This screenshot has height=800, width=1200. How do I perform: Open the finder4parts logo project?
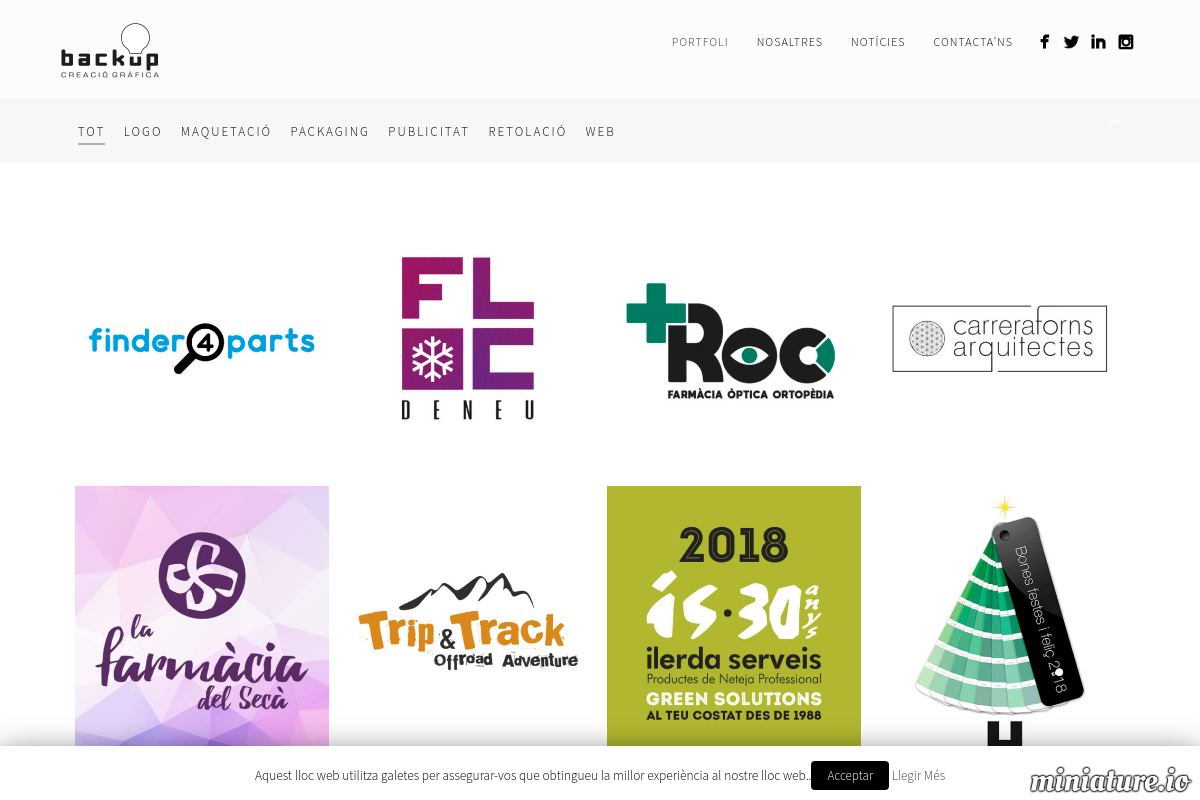coord(202,340)
